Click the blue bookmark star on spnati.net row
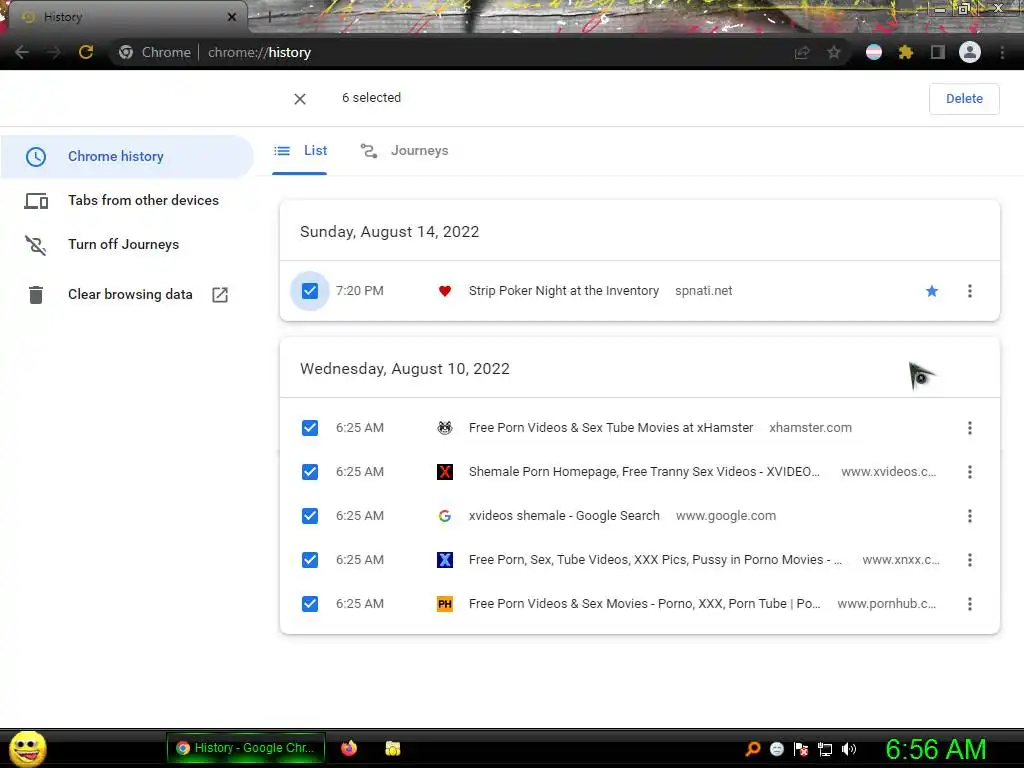Screen dimensions: 1024x768 [x=932, y=291]
